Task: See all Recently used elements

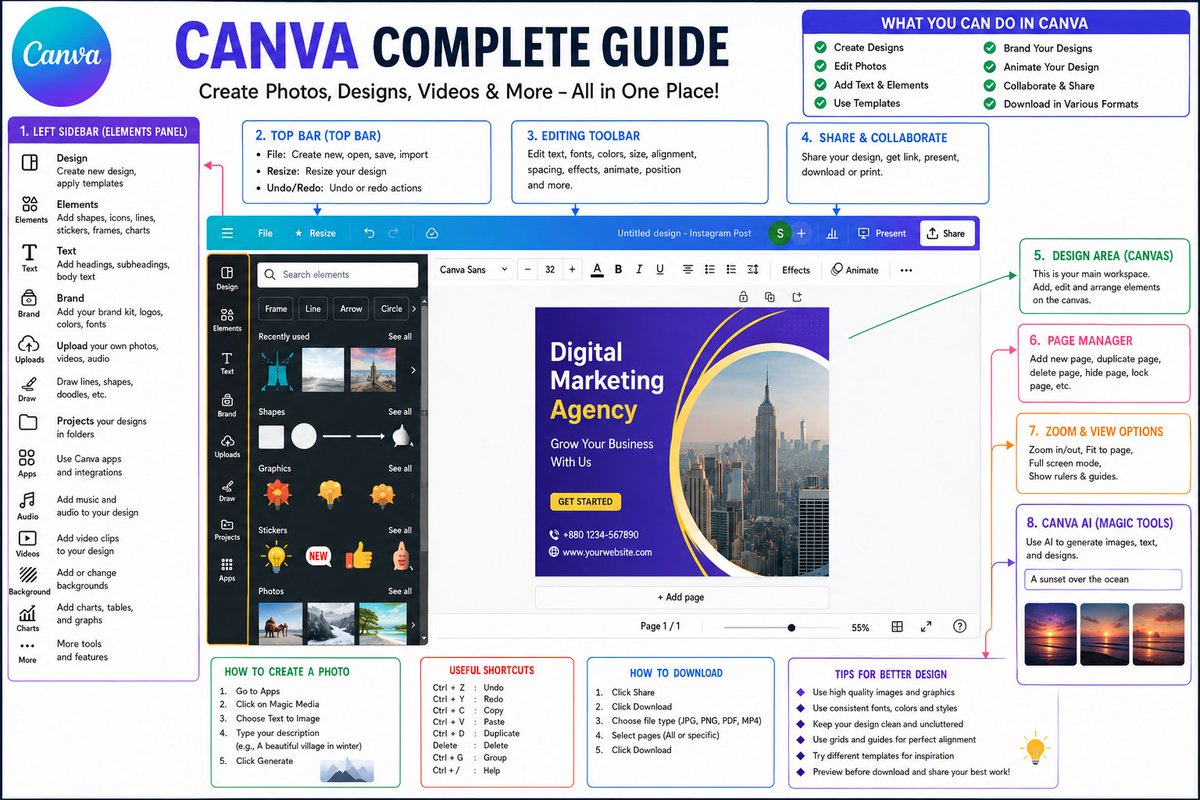Action: (400, 337)
